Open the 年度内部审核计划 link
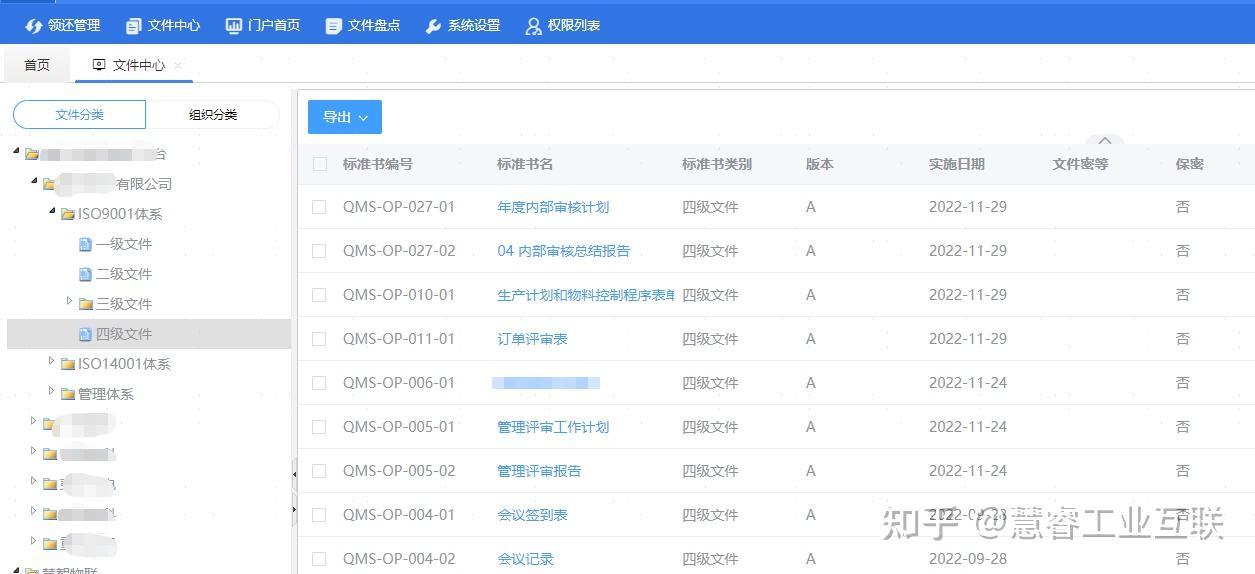Image resolution: width=1255 pixels, height=574 pixels. coord(553,207)
